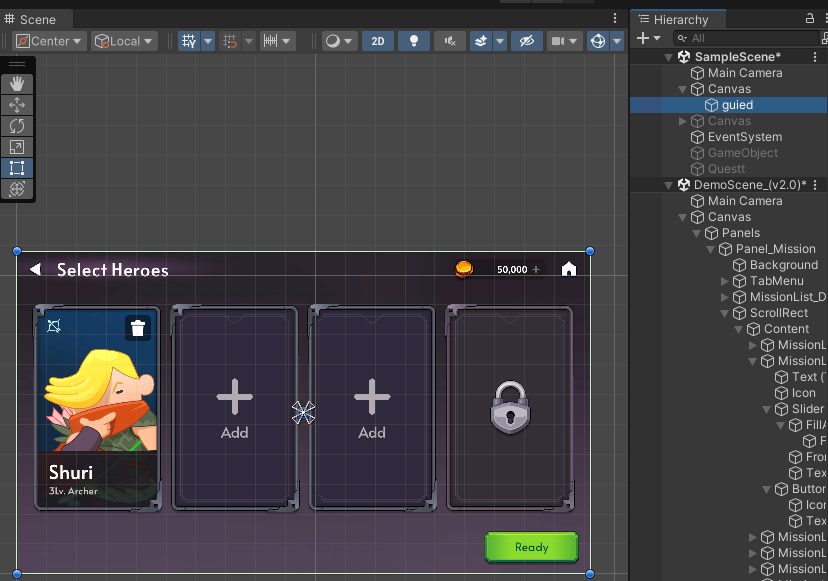Toggle grid visibility button
This screenshot has width=828, height=581.
click(189, 41)
